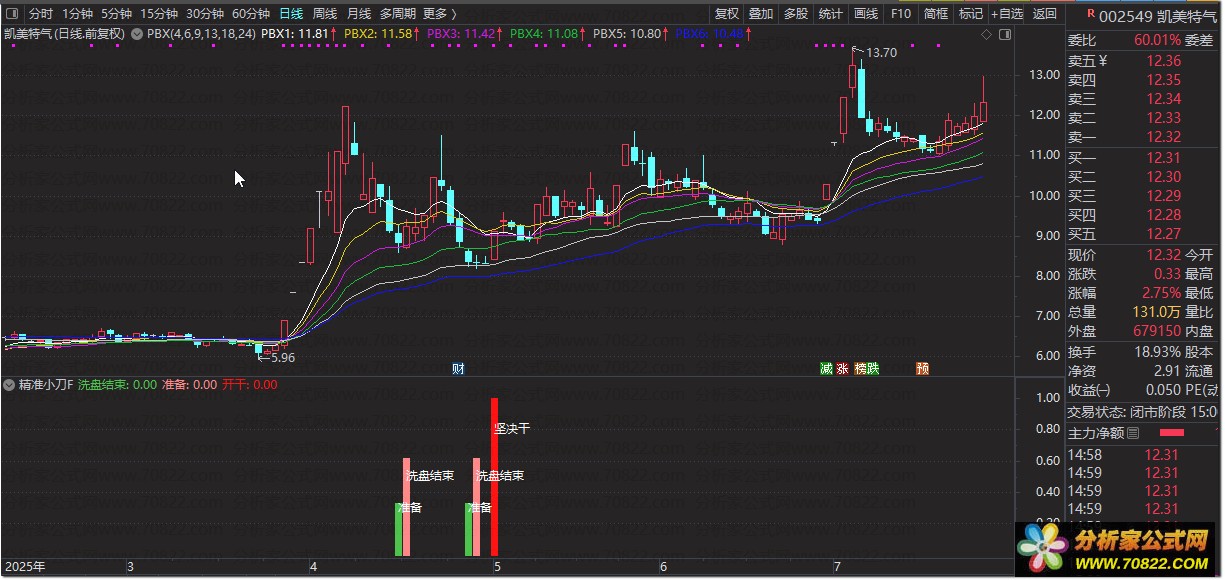Open the 更多 periods dropdown
This screenshot has width=1225, height=580.
[439, 14]
